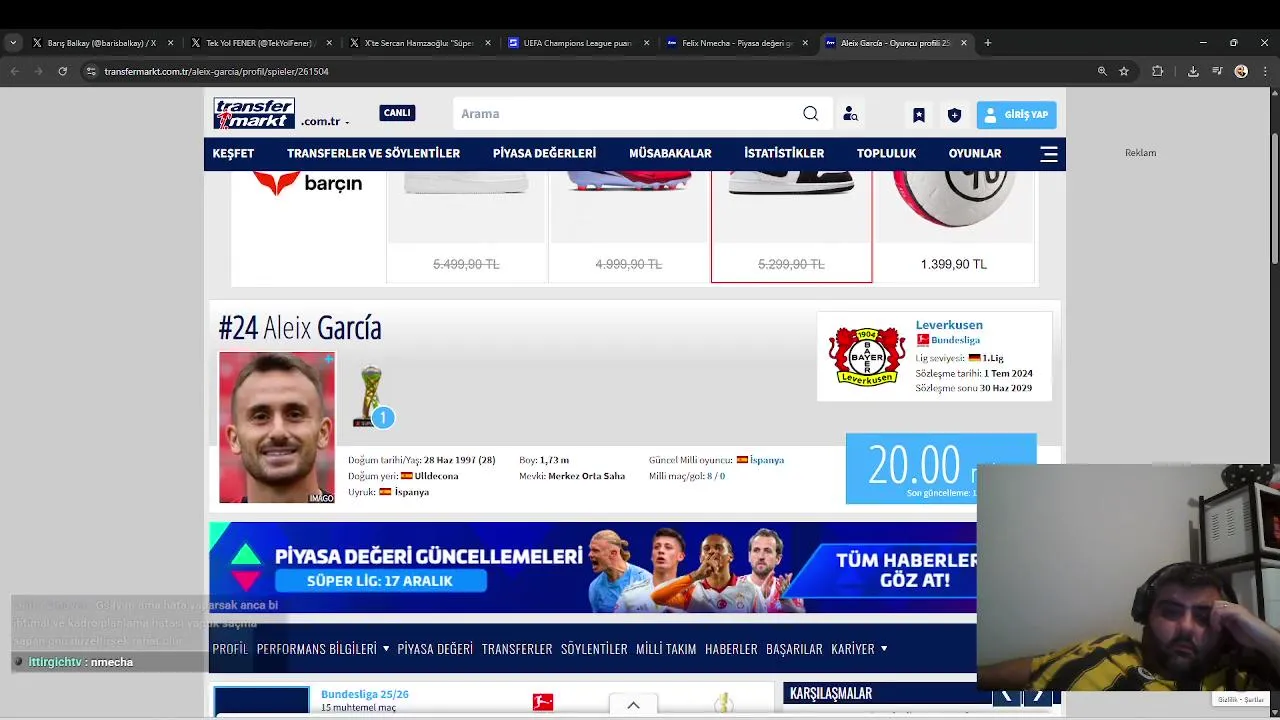Image resolution: width=1280 pixels, height=720 pixels.
Task: Click the CANLI live button
Action: click(397, 113)
